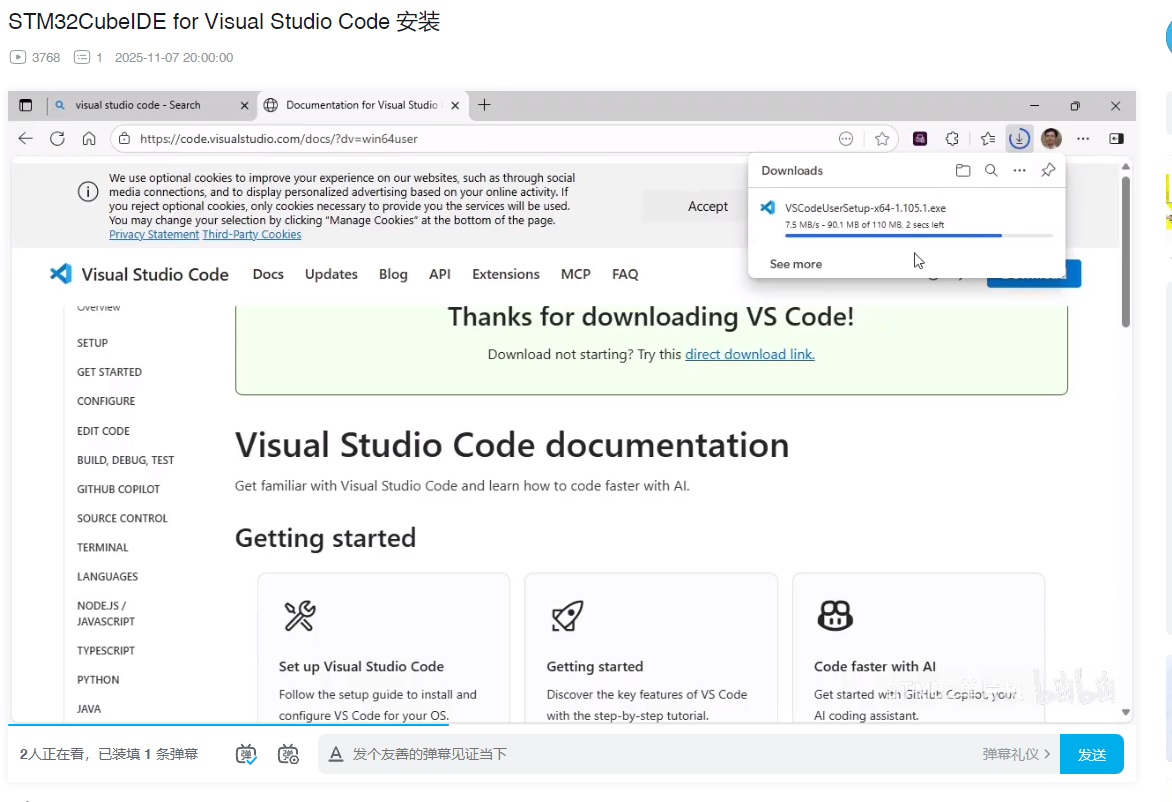This screenshot has height=802, width=1172.
Task: Go to browser home page icon
Action: click(89, 139)
